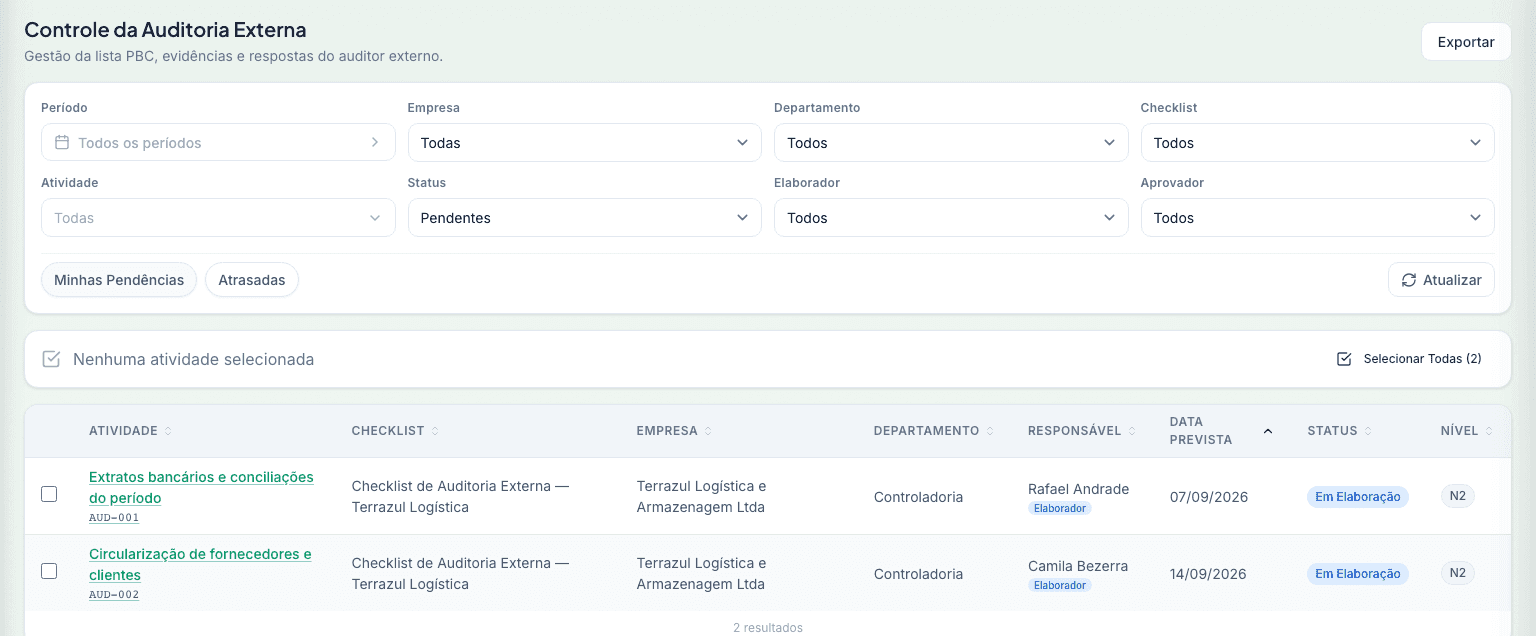Sort by the Departamento column sort icon

[x=990, y=431]
